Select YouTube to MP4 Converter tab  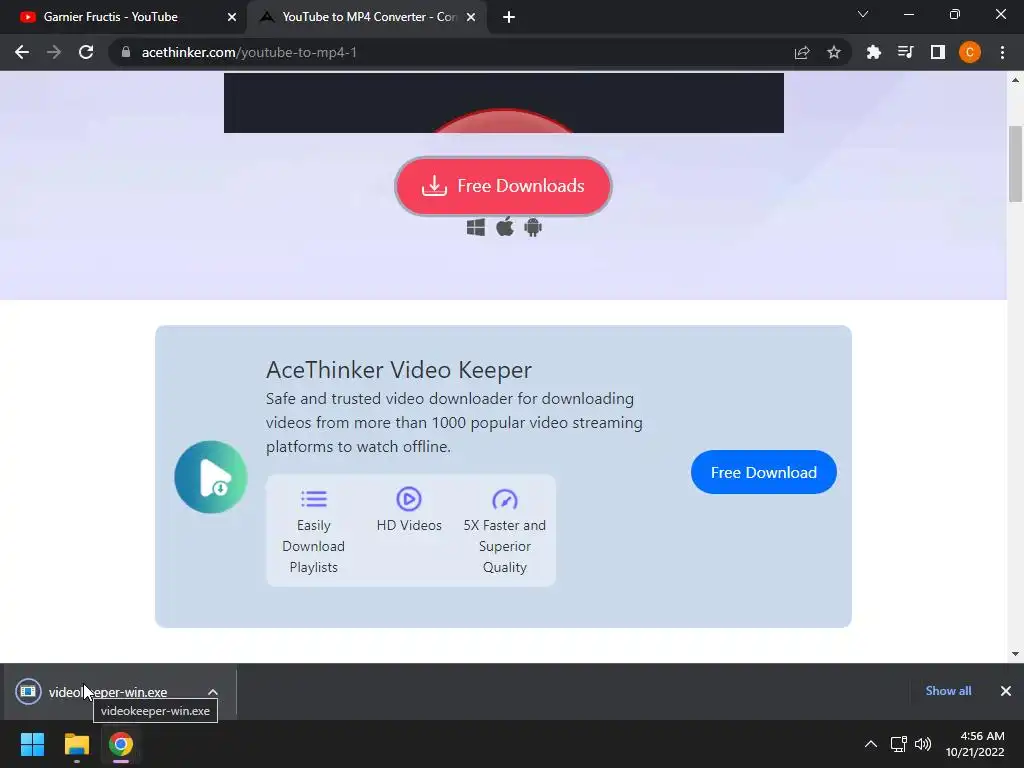click(x=366, y=17)
